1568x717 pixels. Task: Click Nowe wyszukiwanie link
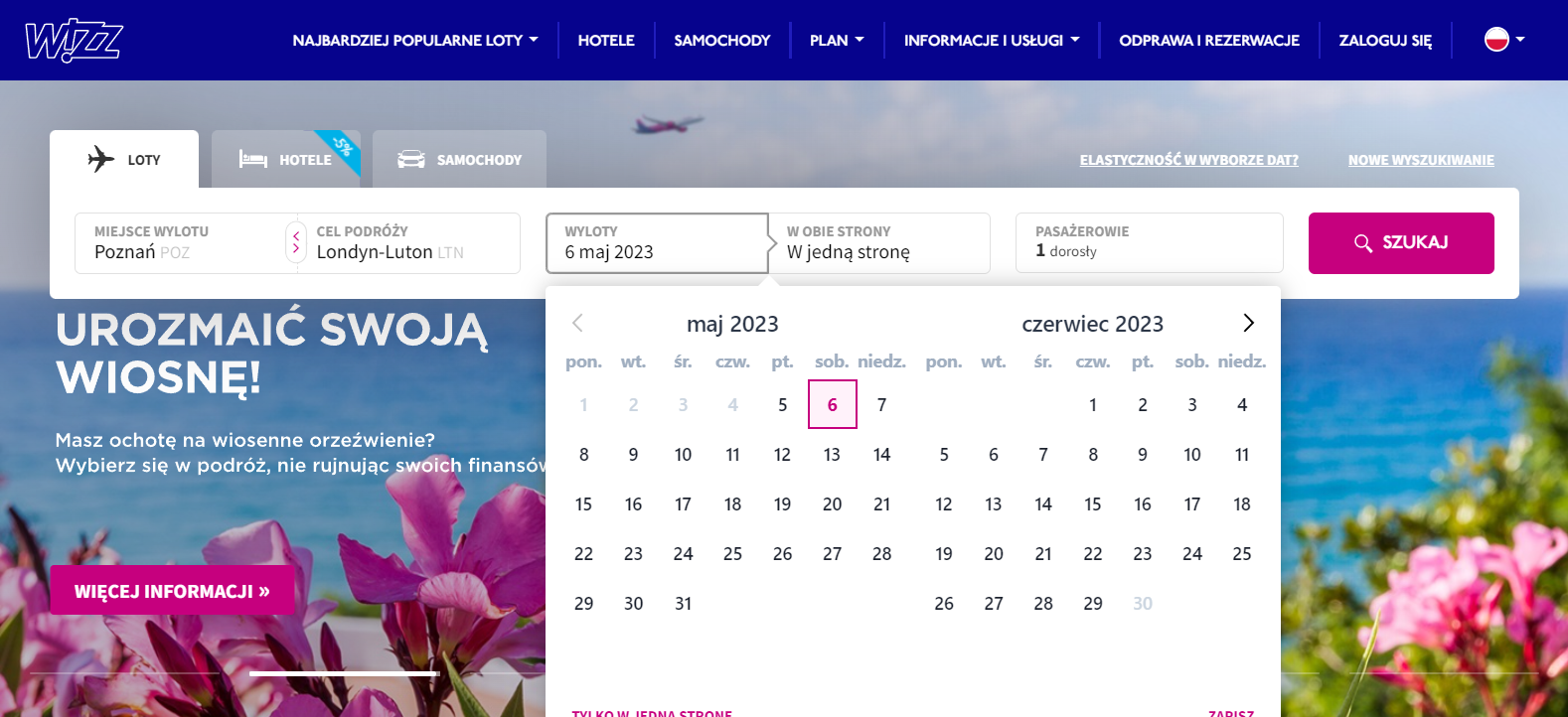pyautogui.click(x=1421, y=160)
